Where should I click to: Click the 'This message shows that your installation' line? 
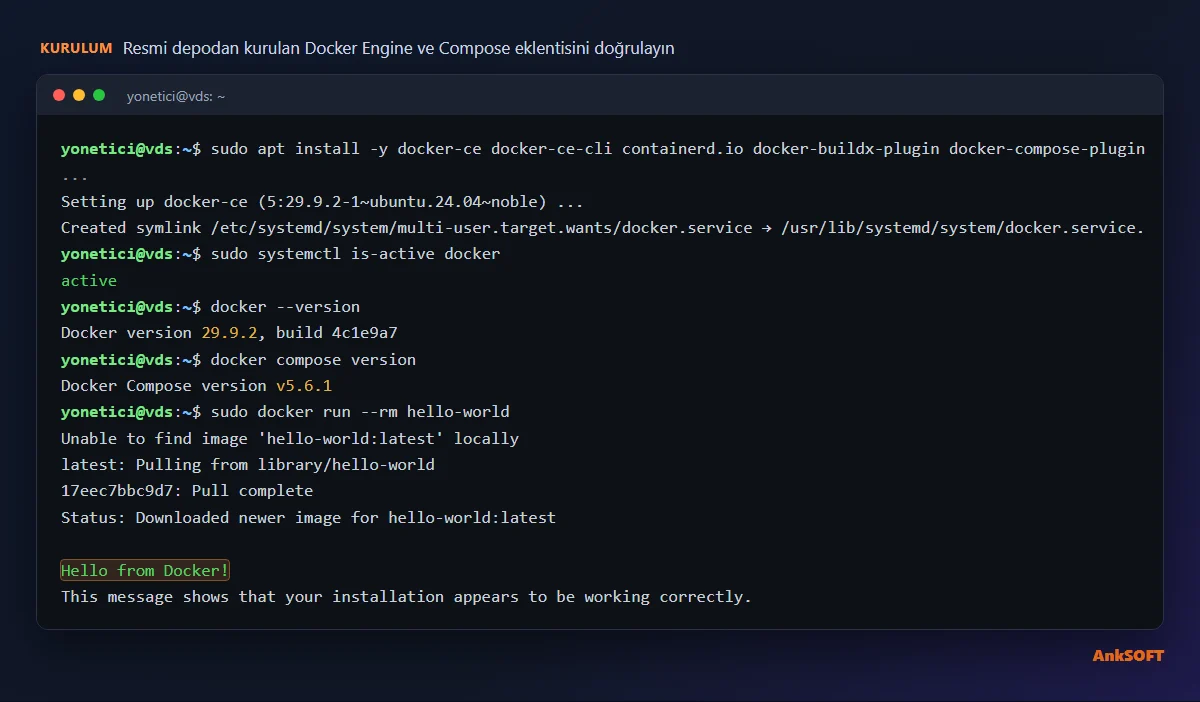click(x=406, y=597)
